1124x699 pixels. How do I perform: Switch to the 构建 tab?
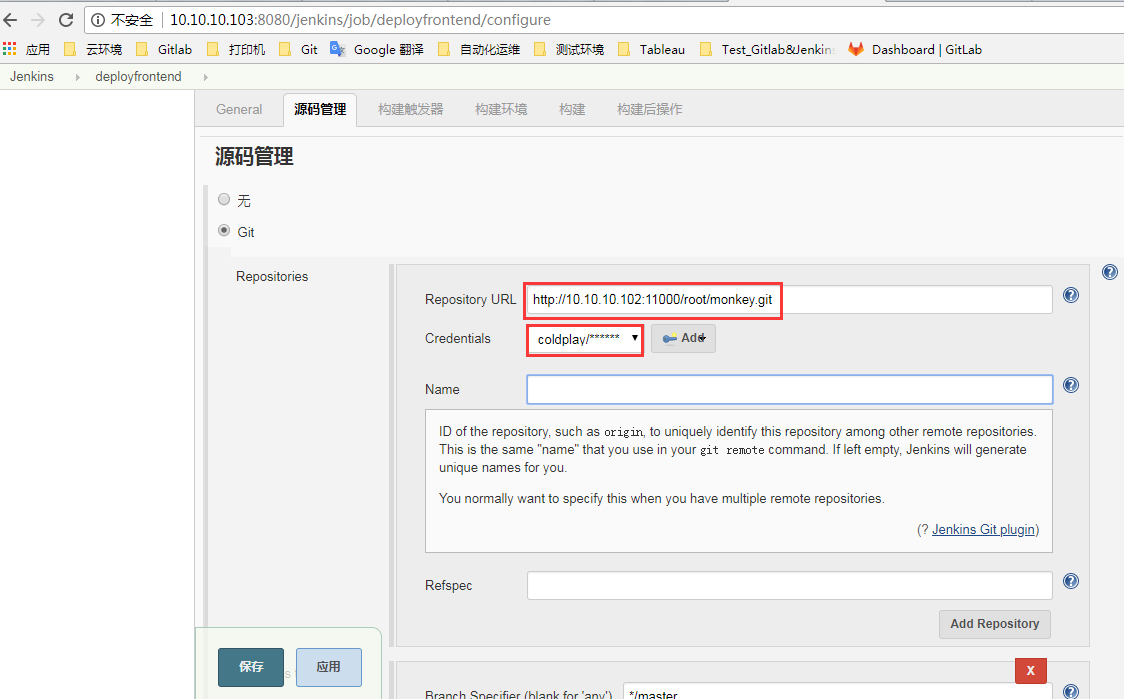(572, 109)
